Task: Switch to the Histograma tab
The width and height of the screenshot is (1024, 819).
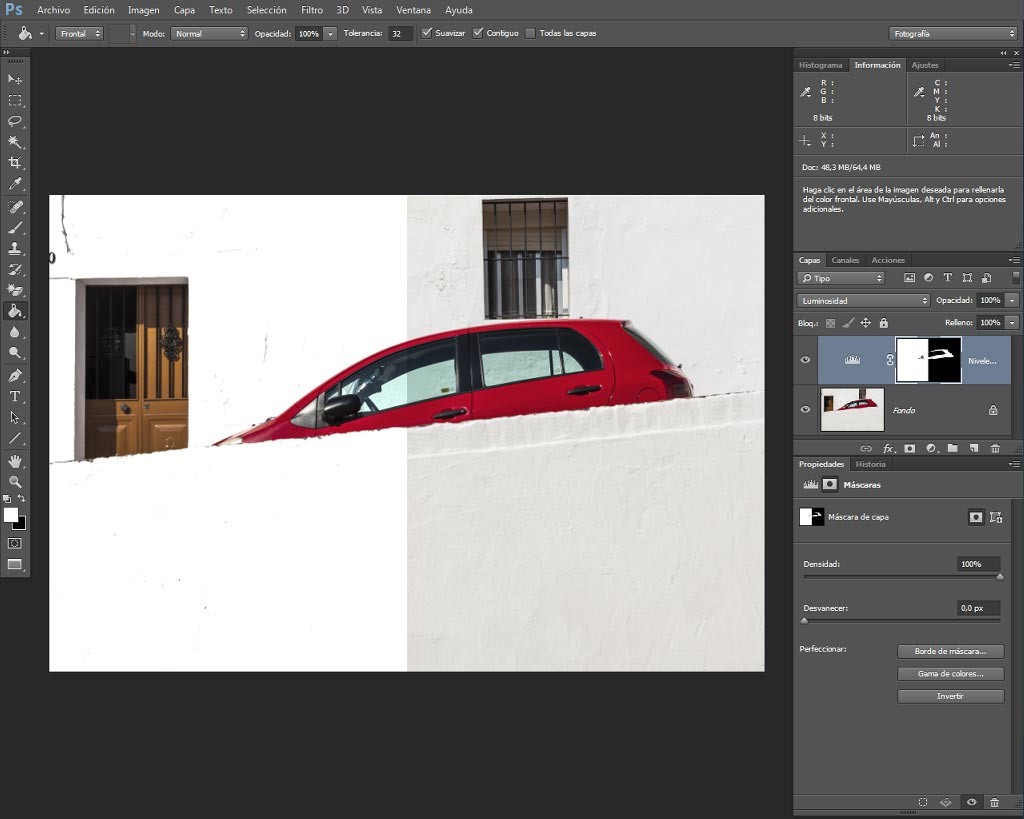Action: tap(820, 65)
